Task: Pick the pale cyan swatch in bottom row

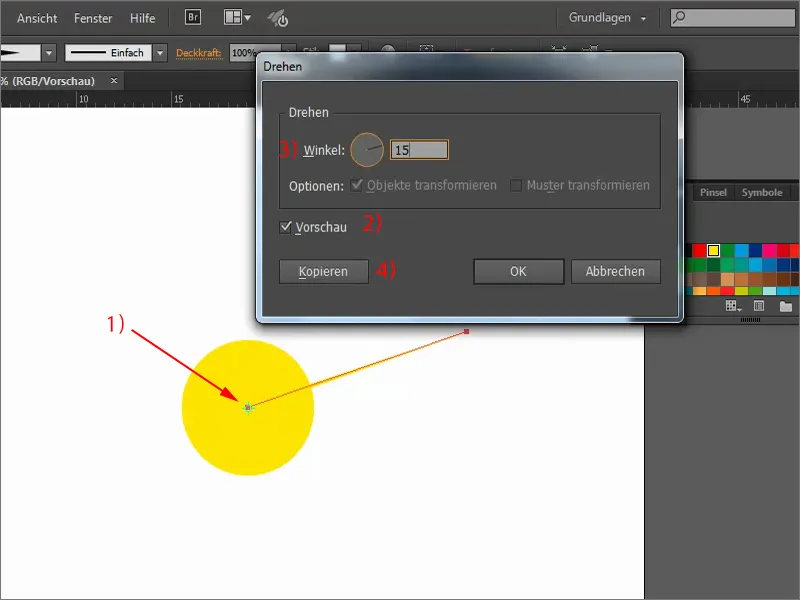Action: pos(769,291)
